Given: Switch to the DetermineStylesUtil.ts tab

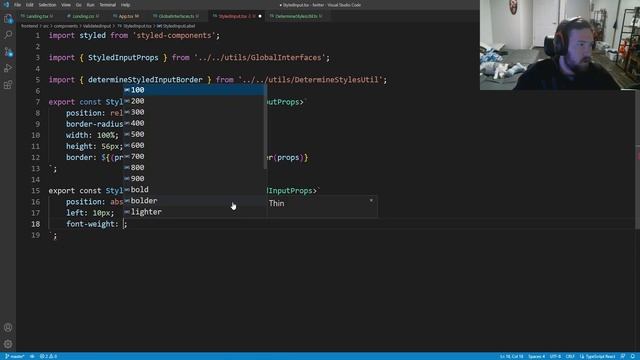Looking at the screenshot, I should click(x=296, y=16).
